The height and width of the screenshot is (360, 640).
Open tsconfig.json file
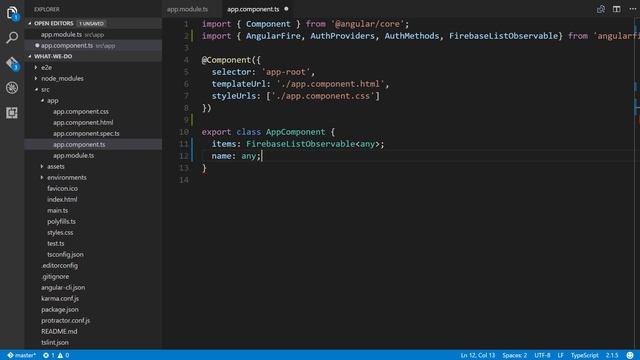coord(65,255)
